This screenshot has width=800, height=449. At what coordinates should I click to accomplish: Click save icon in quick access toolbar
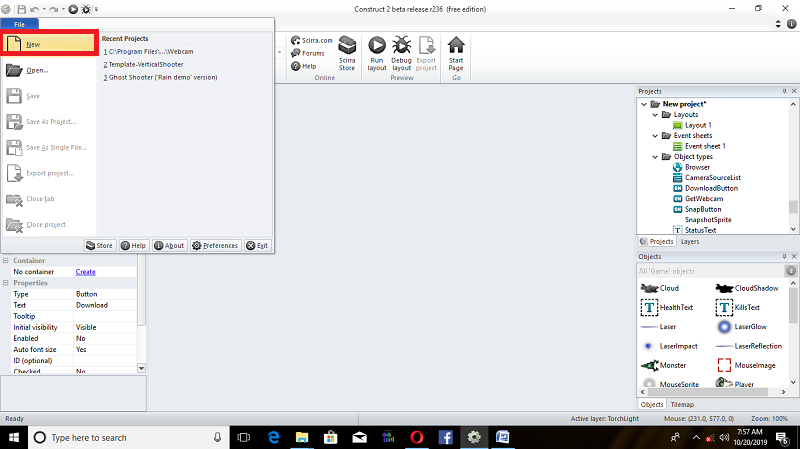click(22, 9)
